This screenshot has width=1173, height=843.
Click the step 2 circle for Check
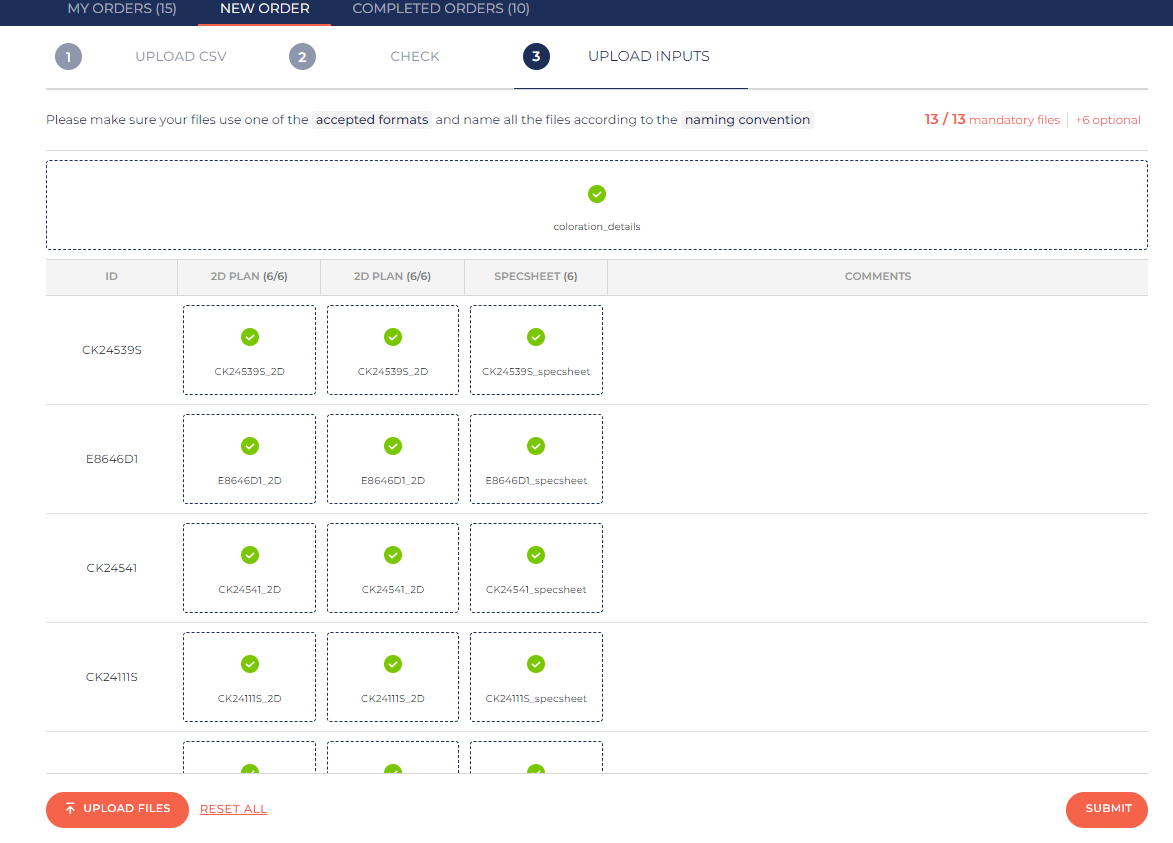(302, 57)
